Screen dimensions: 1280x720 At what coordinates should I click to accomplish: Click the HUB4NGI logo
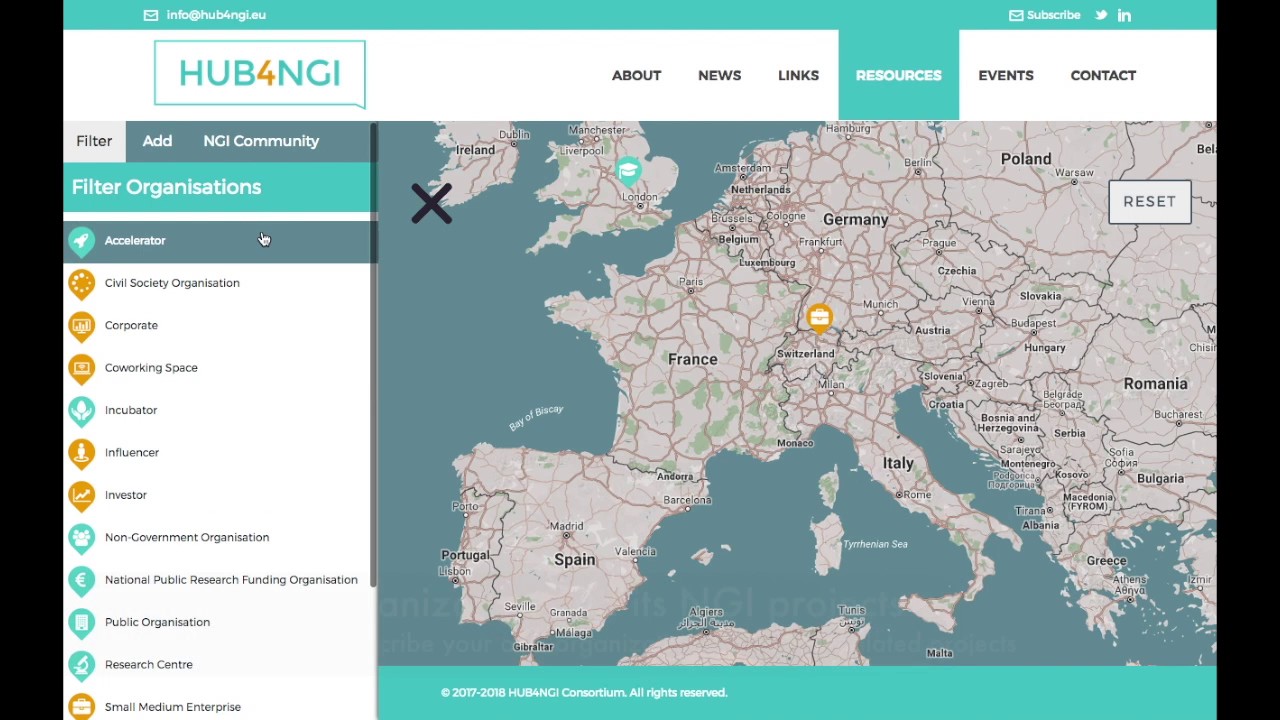tap(260, 74)
